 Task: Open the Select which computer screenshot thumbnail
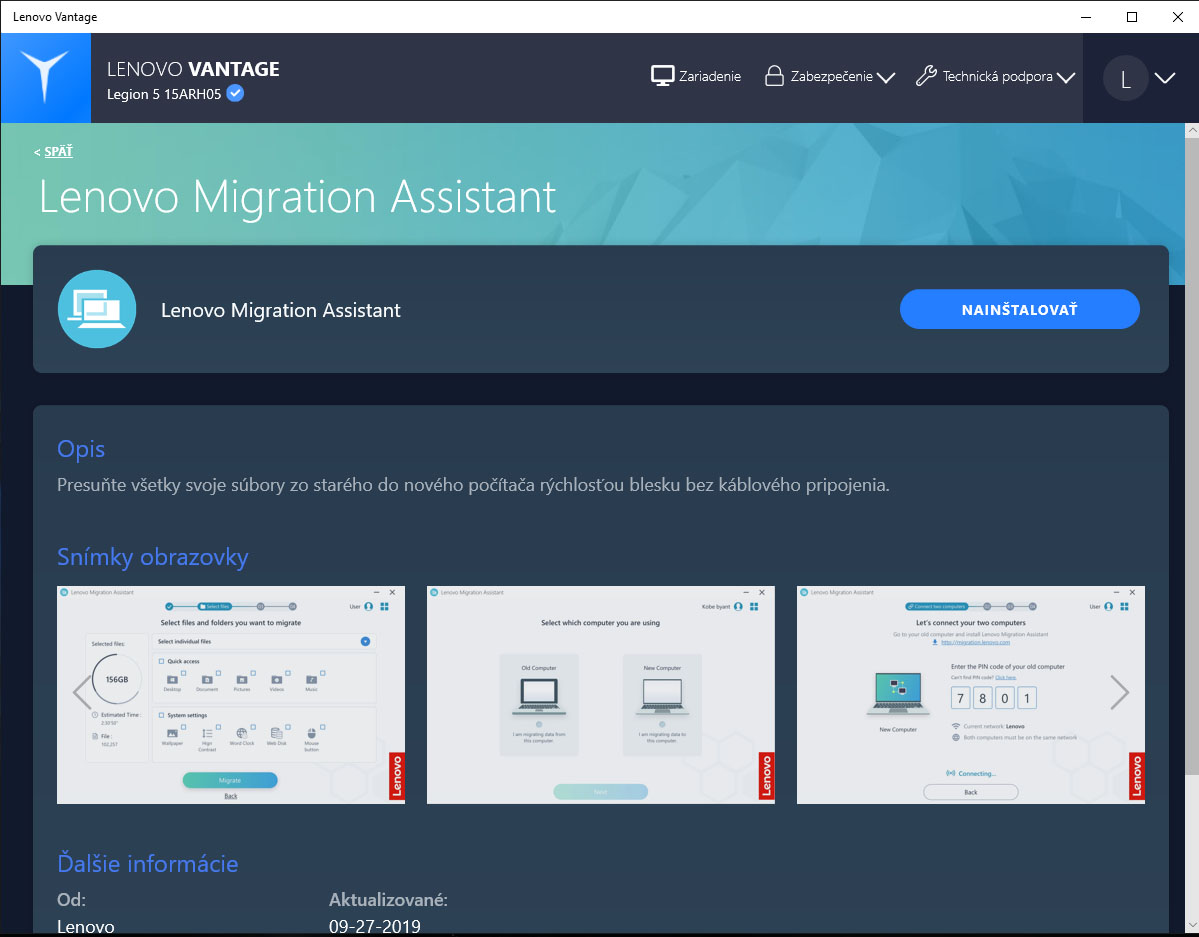(600, 695)
